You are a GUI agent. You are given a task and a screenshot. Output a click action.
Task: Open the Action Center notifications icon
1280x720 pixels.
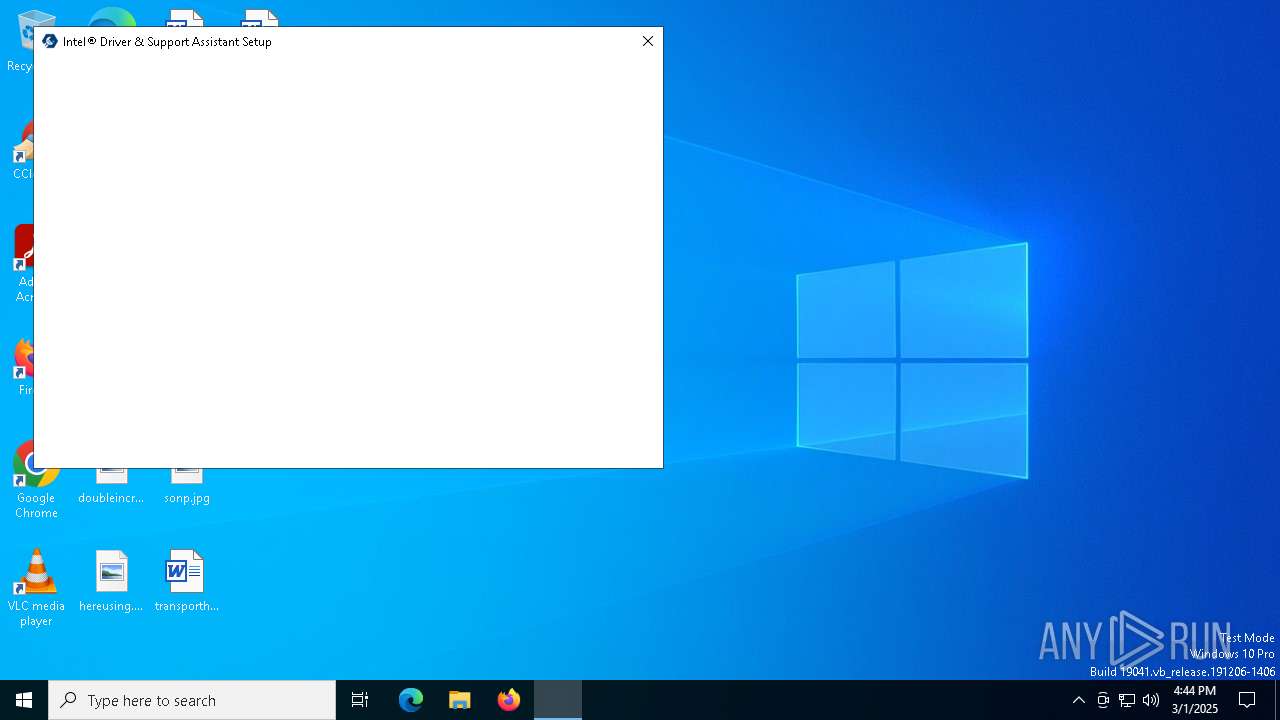(1247, 700)
